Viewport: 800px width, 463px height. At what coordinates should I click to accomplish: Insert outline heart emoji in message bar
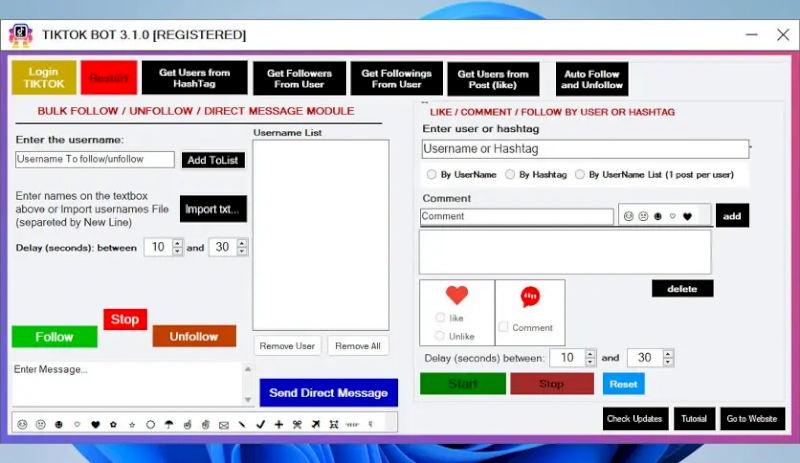pos(77,424)
